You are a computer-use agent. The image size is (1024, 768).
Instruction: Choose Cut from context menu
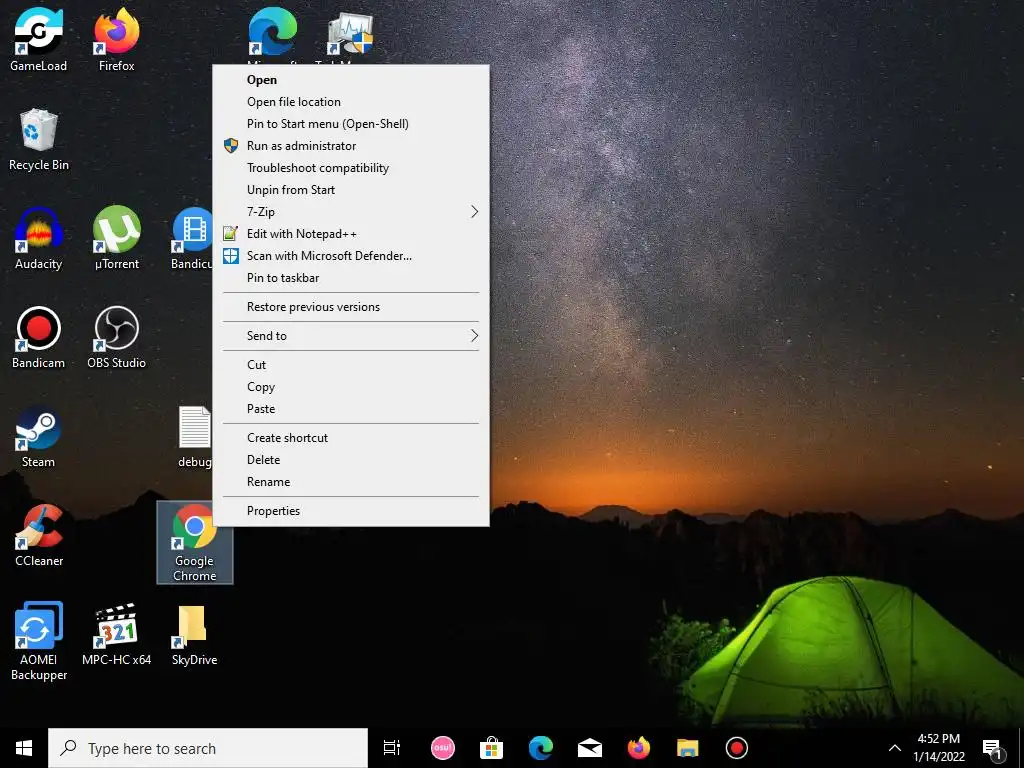351,365
